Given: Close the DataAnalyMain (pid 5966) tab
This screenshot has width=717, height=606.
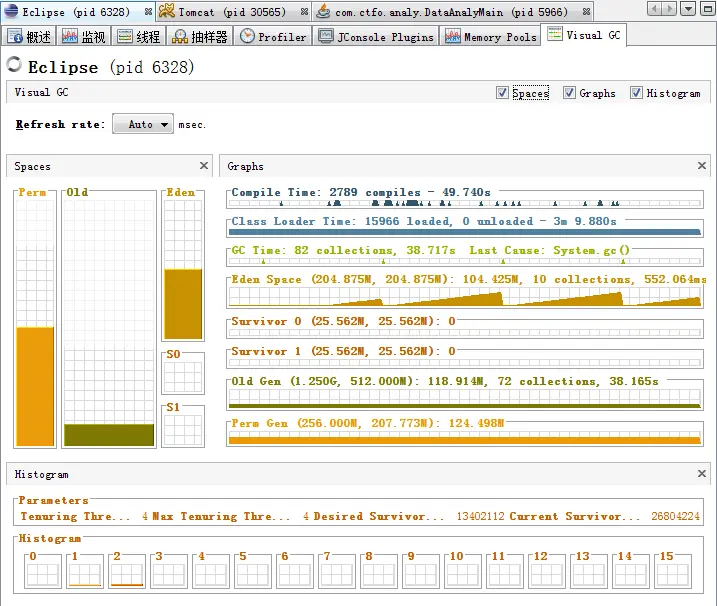Looking at the screenshot, I should [586, 12].
